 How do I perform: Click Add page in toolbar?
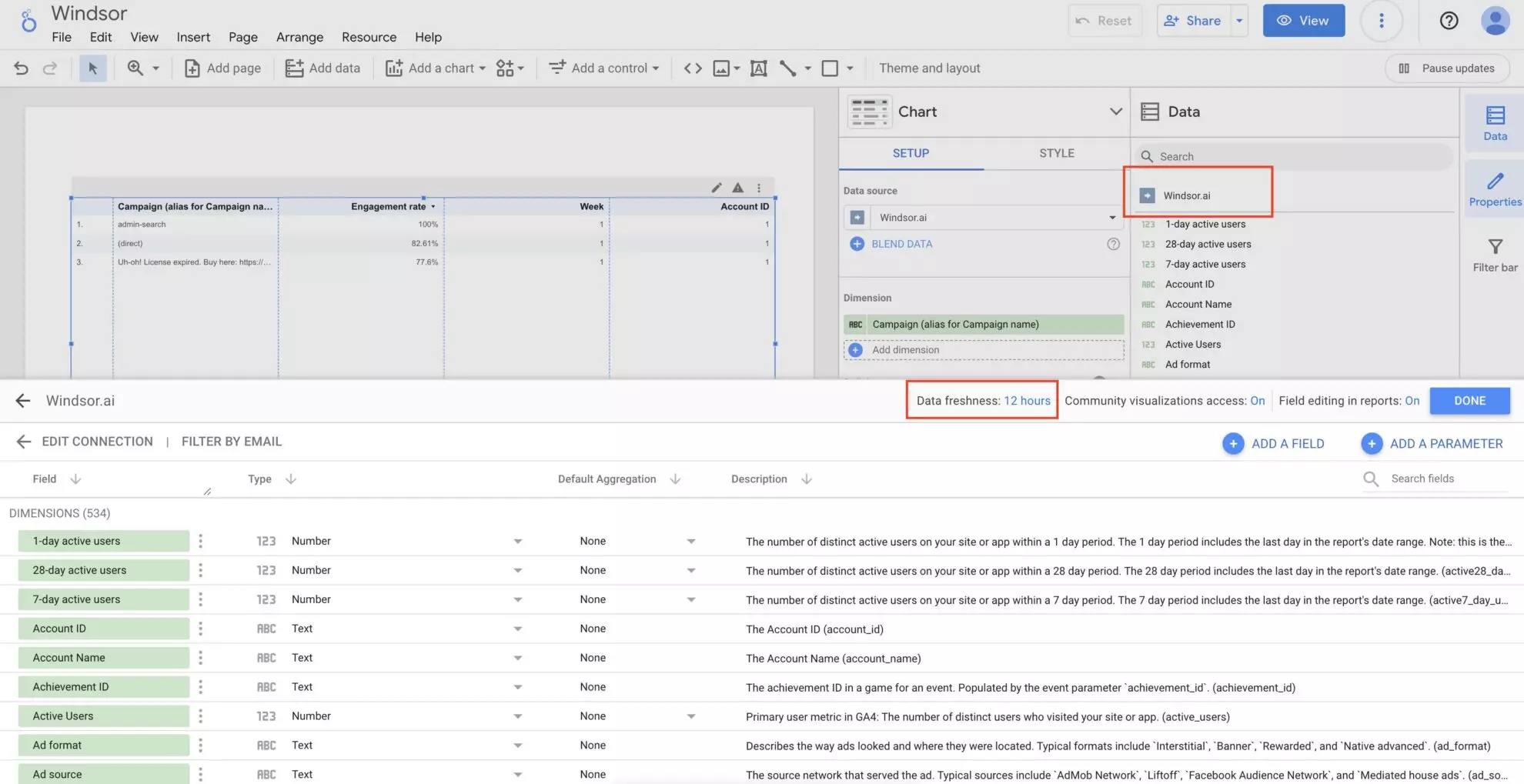tap(223, 68)
